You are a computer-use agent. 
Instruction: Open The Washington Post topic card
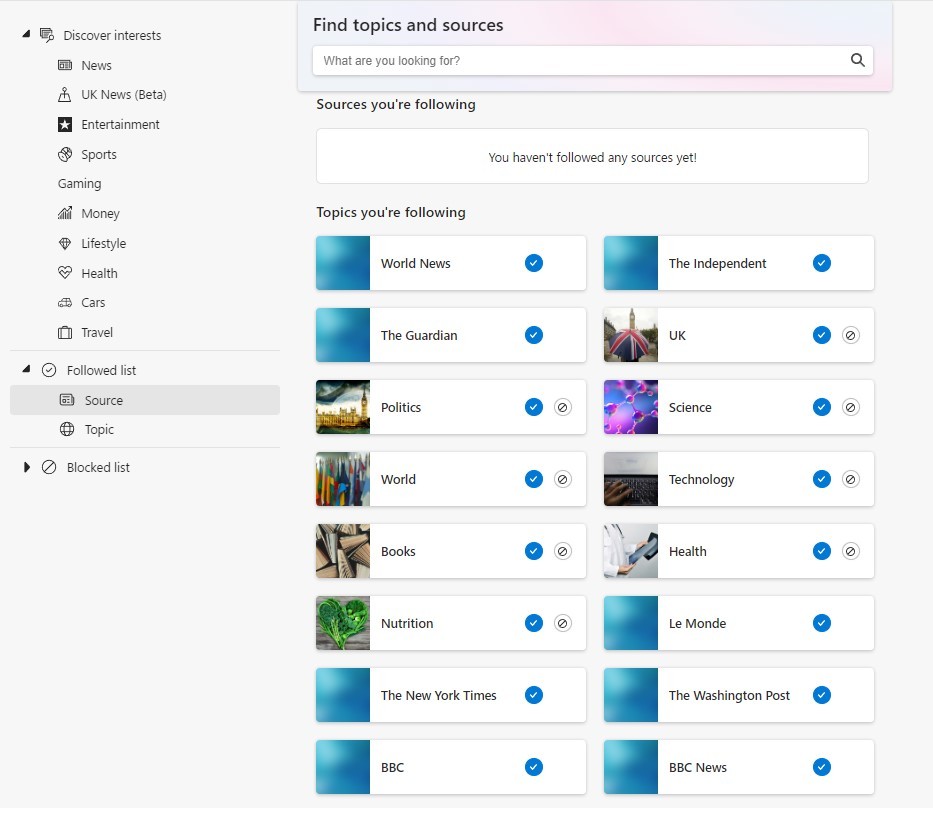738,695
